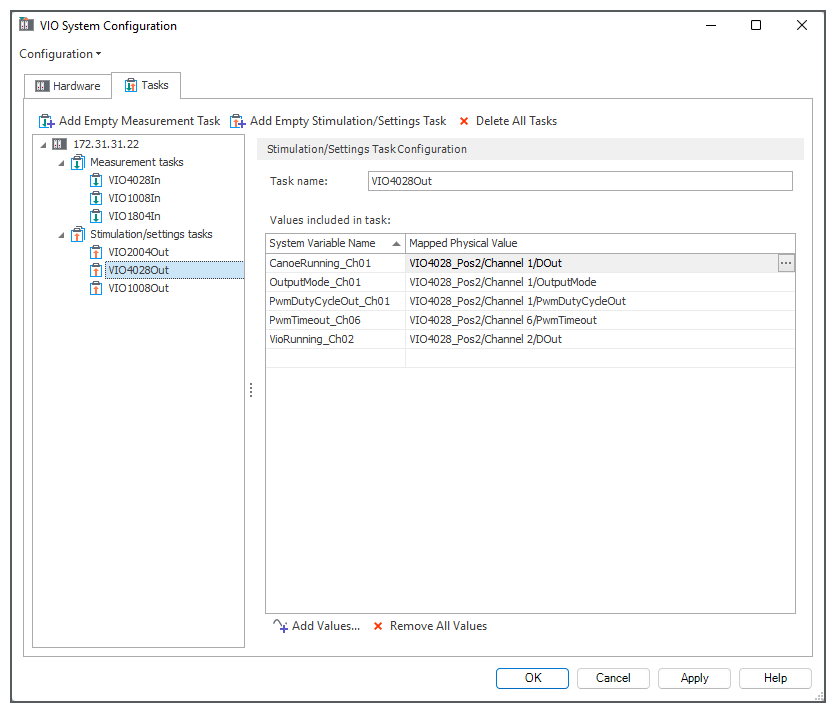Open the ellipsis browse button in DOut row
Screen dimensions: 836x713
tap(786, 263)
